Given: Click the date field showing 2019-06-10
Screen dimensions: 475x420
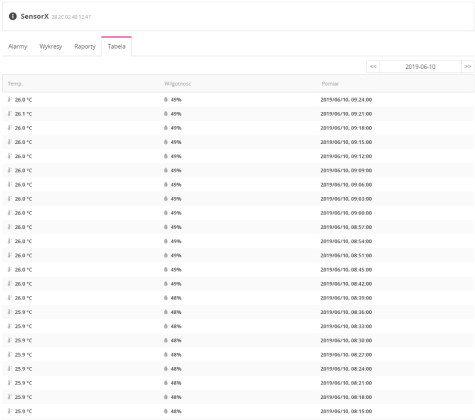Looking at the screenshot, I should pos(420,66).
